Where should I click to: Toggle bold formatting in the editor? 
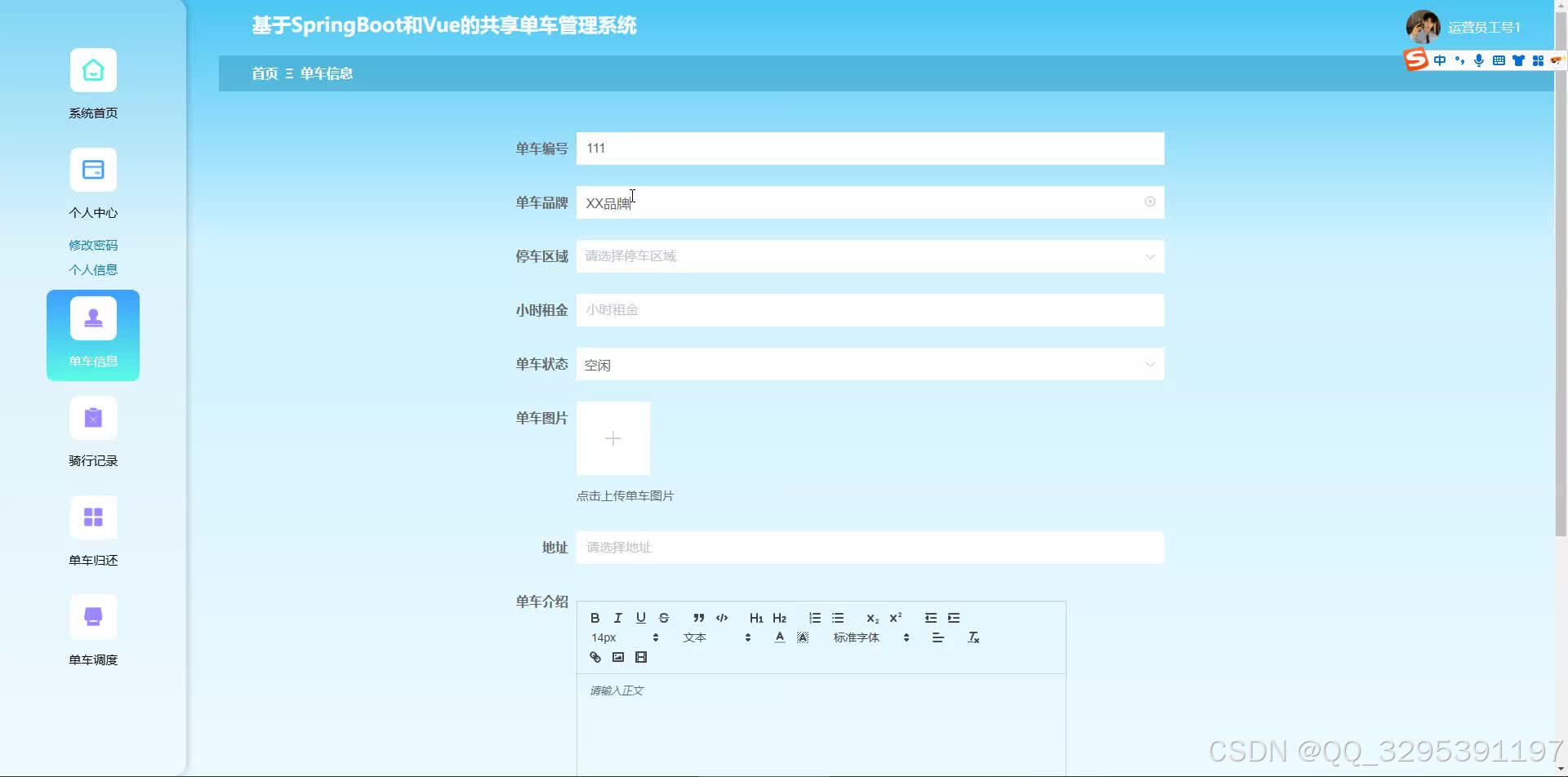pyautogui.click(x=595, y=618)
